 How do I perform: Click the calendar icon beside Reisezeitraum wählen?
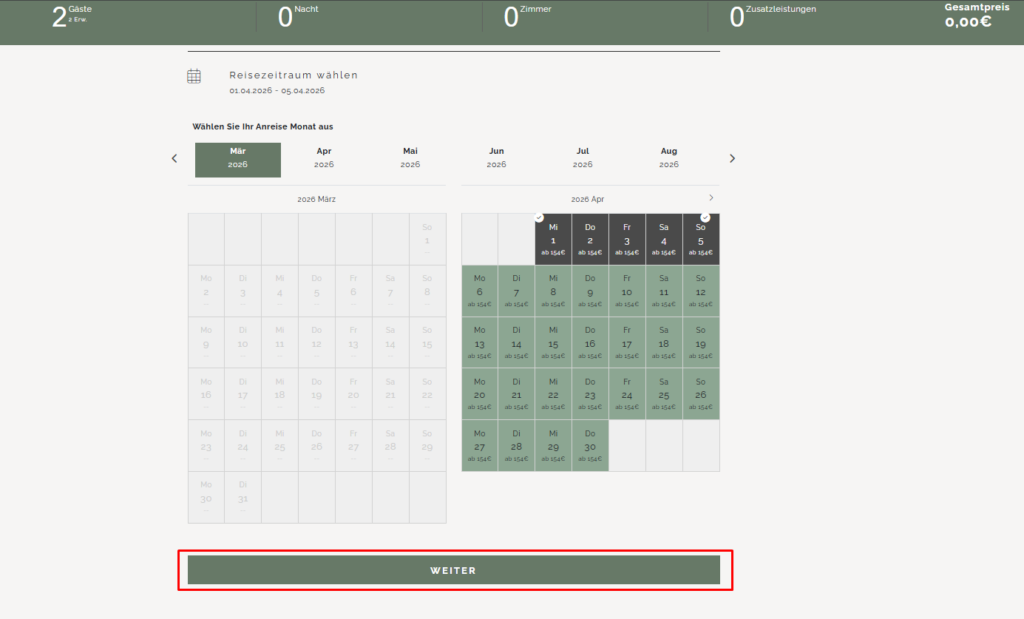pyautogui.click(x=194, y=76)
